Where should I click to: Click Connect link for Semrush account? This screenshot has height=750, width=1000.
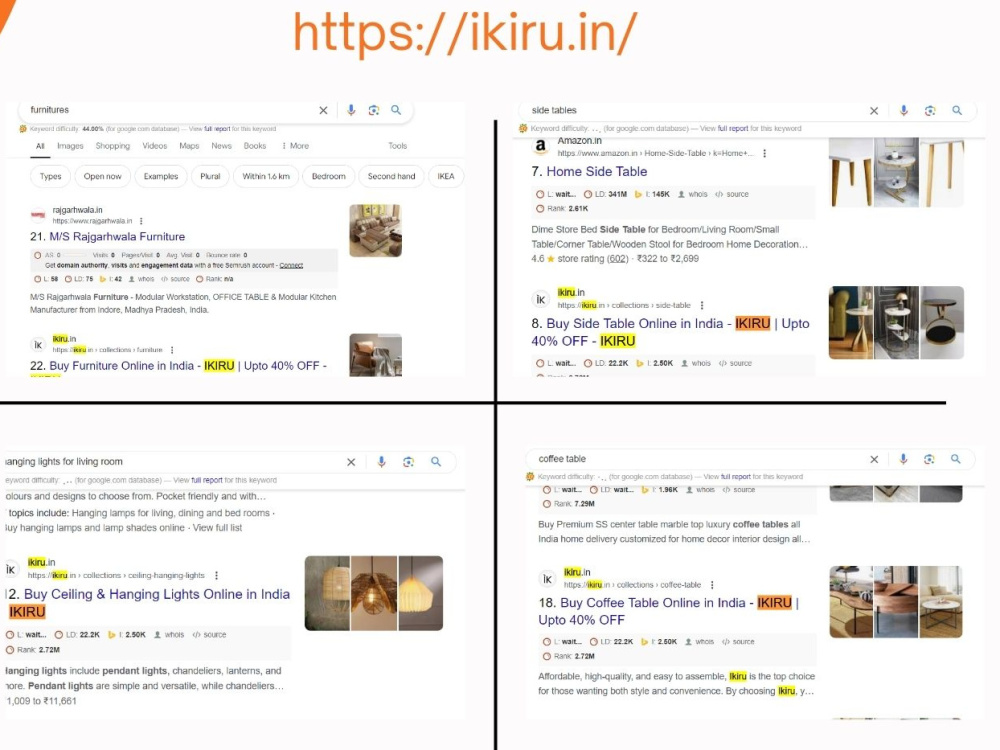[291, 265]
